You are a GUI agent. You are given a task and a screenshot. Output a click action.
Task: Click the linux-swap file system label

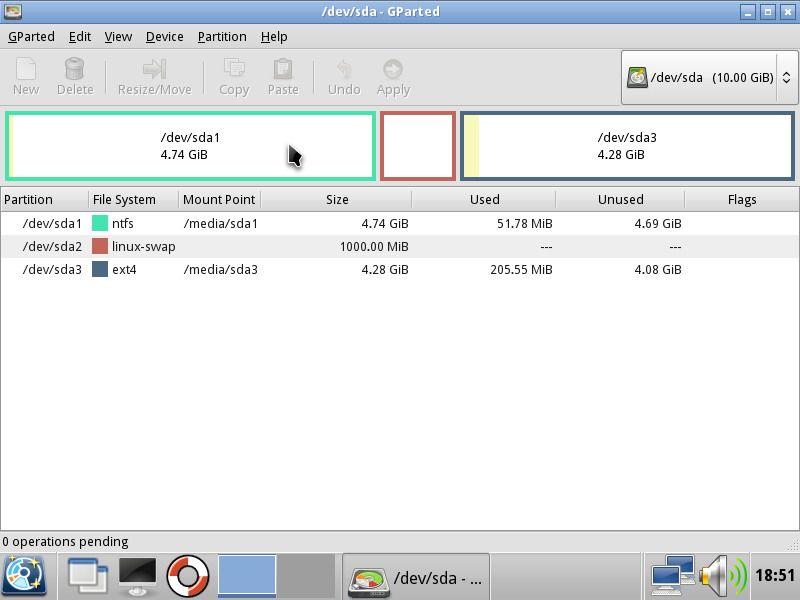click(143, 247)
